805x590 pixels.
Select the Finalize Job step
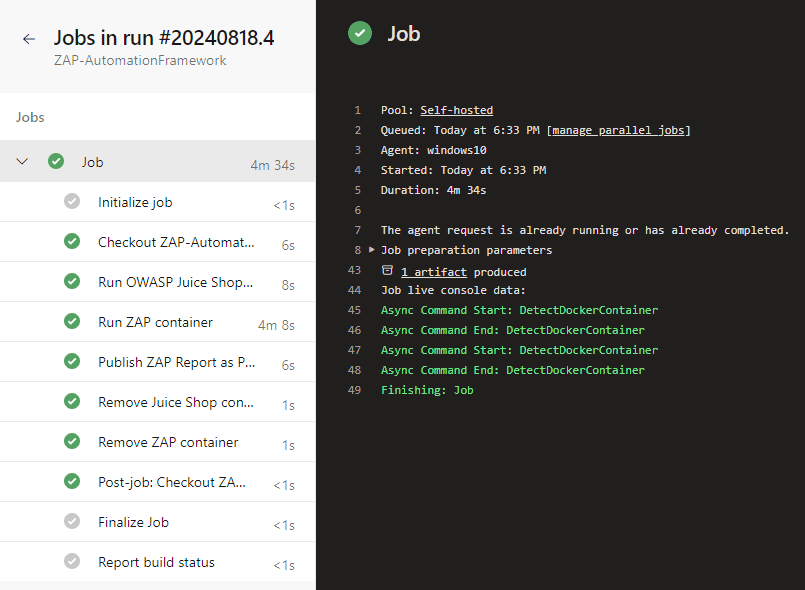tap(158, 522)
